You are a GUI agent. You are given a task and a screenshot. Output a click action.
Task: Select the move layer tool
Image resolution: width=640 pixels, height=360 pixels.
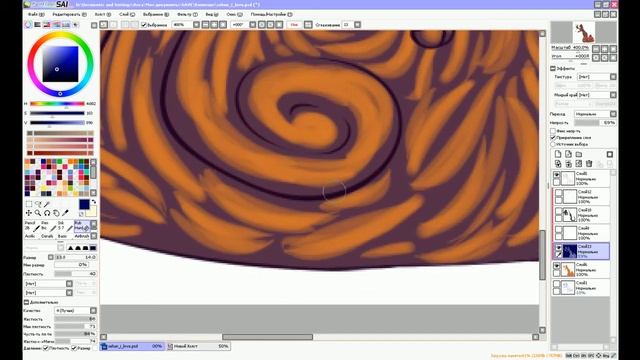coord(29,213)
